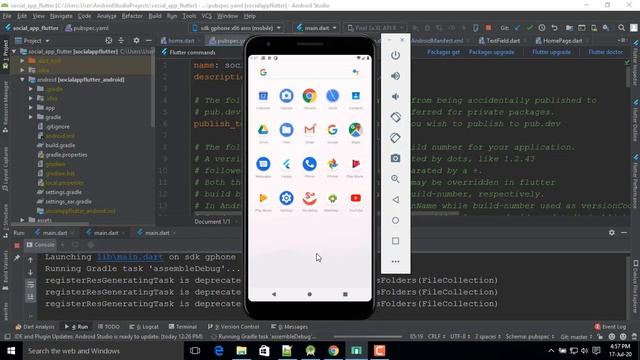This screenshot has width=640, height=360.
Task: Open the Refactor menu
Action: [x=132, y=16]
